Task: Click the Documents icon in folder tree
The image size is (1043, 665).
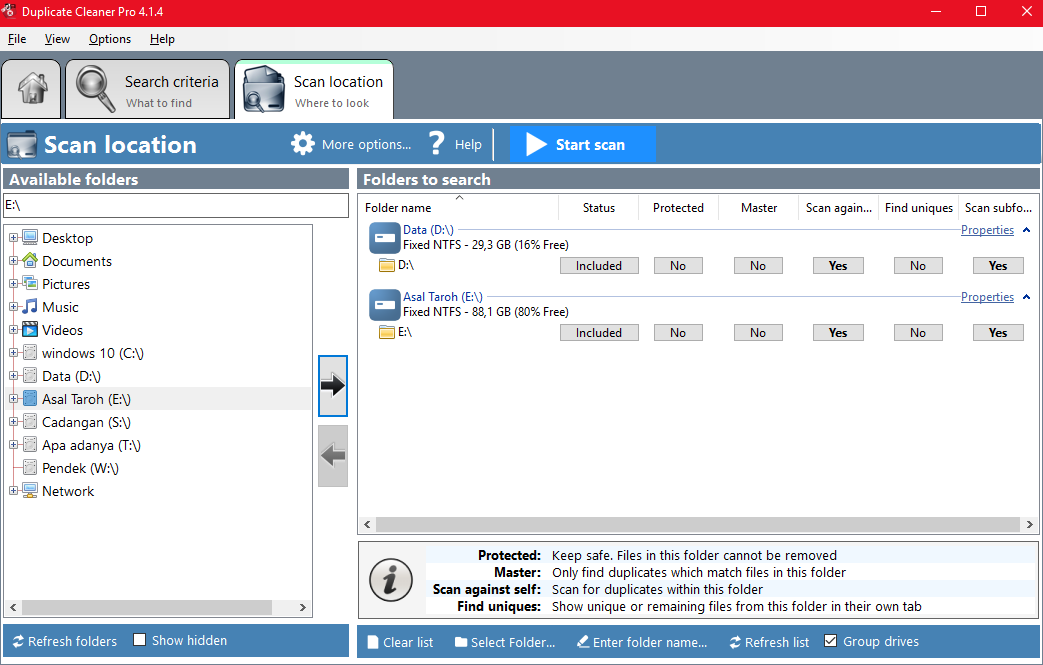Action: click(30, 261)
